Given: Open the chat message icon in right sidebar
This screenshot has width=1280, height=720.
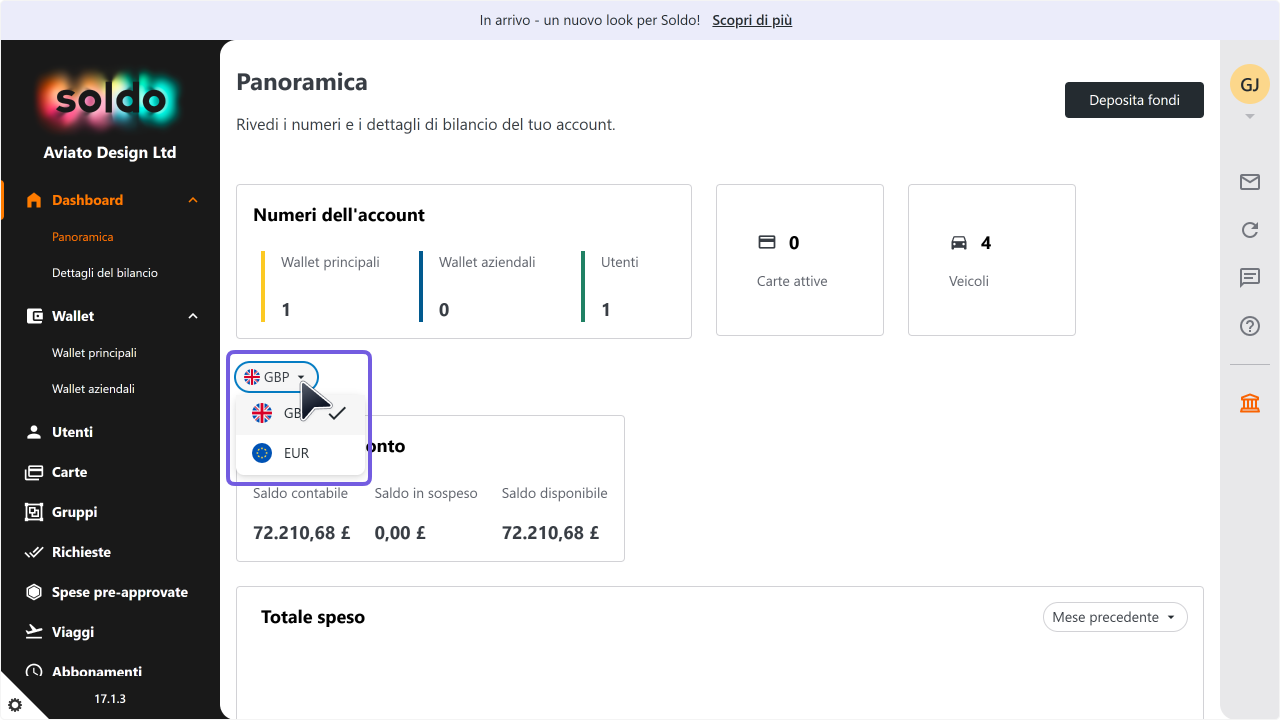Looking at the screenshot, I should [1249, 278].
